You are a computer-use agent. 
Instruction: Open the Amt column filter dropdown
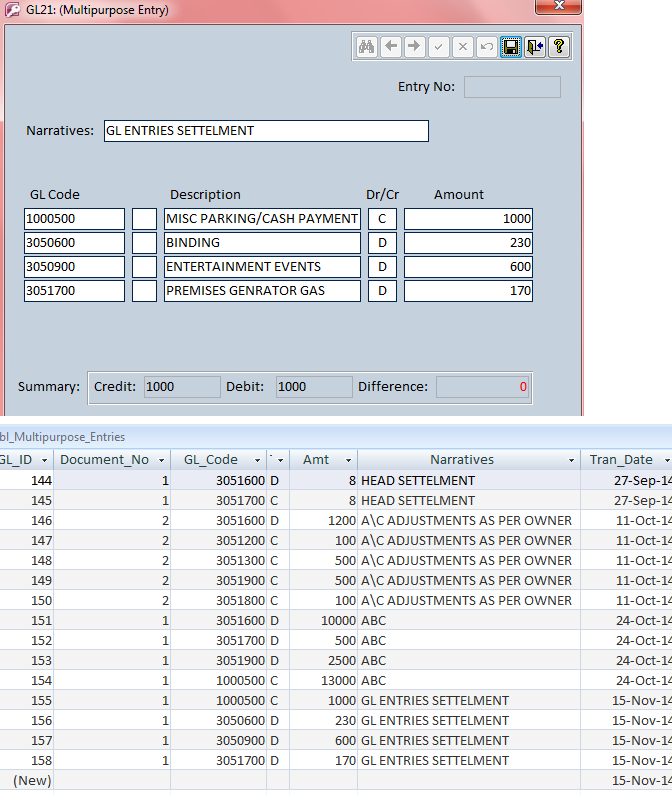[348, 460]
